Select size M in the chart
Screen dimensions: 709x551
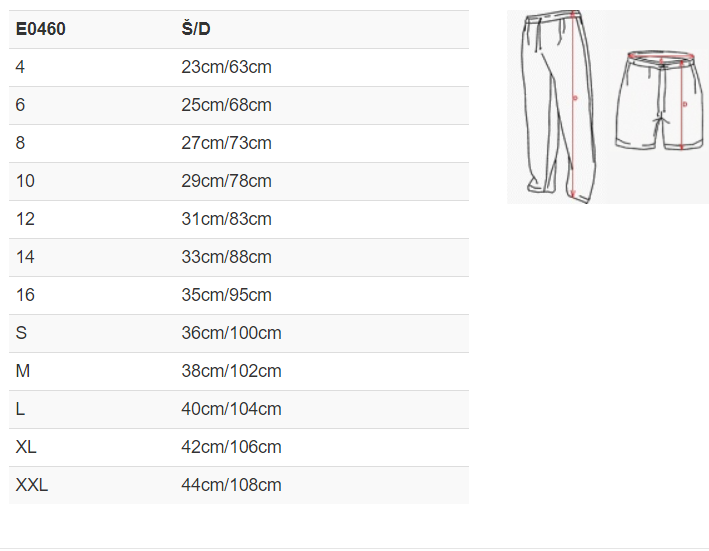pos(23,371)
